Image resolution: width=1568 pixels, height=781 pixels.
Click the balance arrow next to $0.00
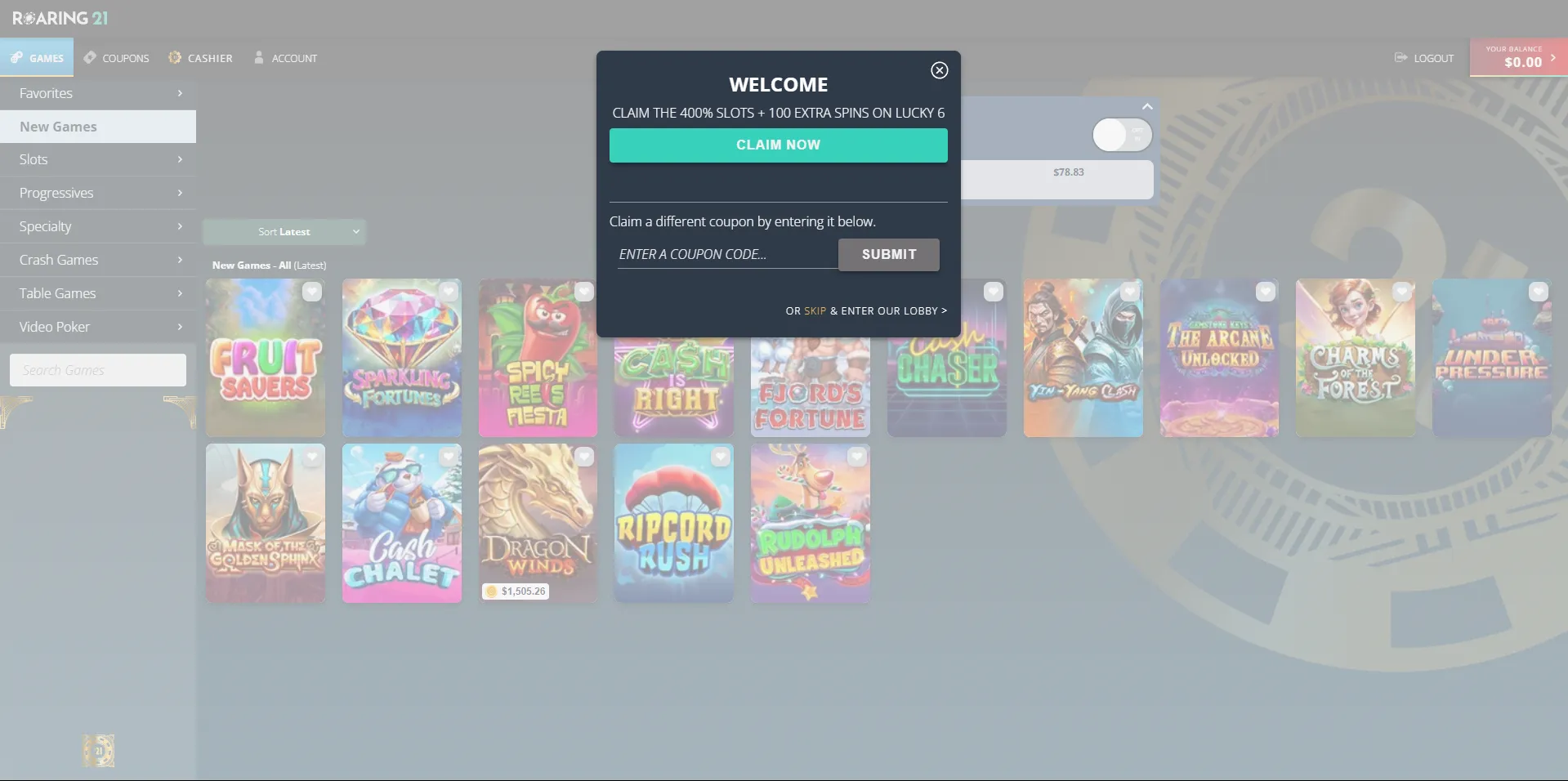pyautogui.click(x=1555, y=58)
